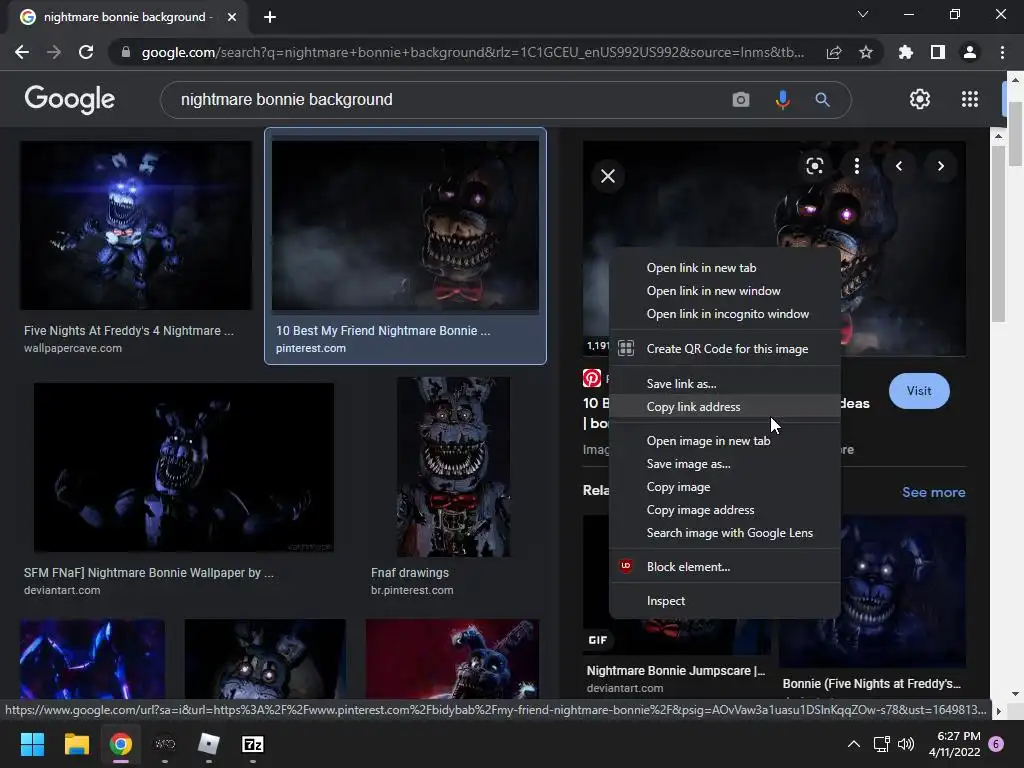This screenshot has width=1024, height=768.
Task: Open 7-Zip from the taskbar
Action: click(x=253, y=744)
